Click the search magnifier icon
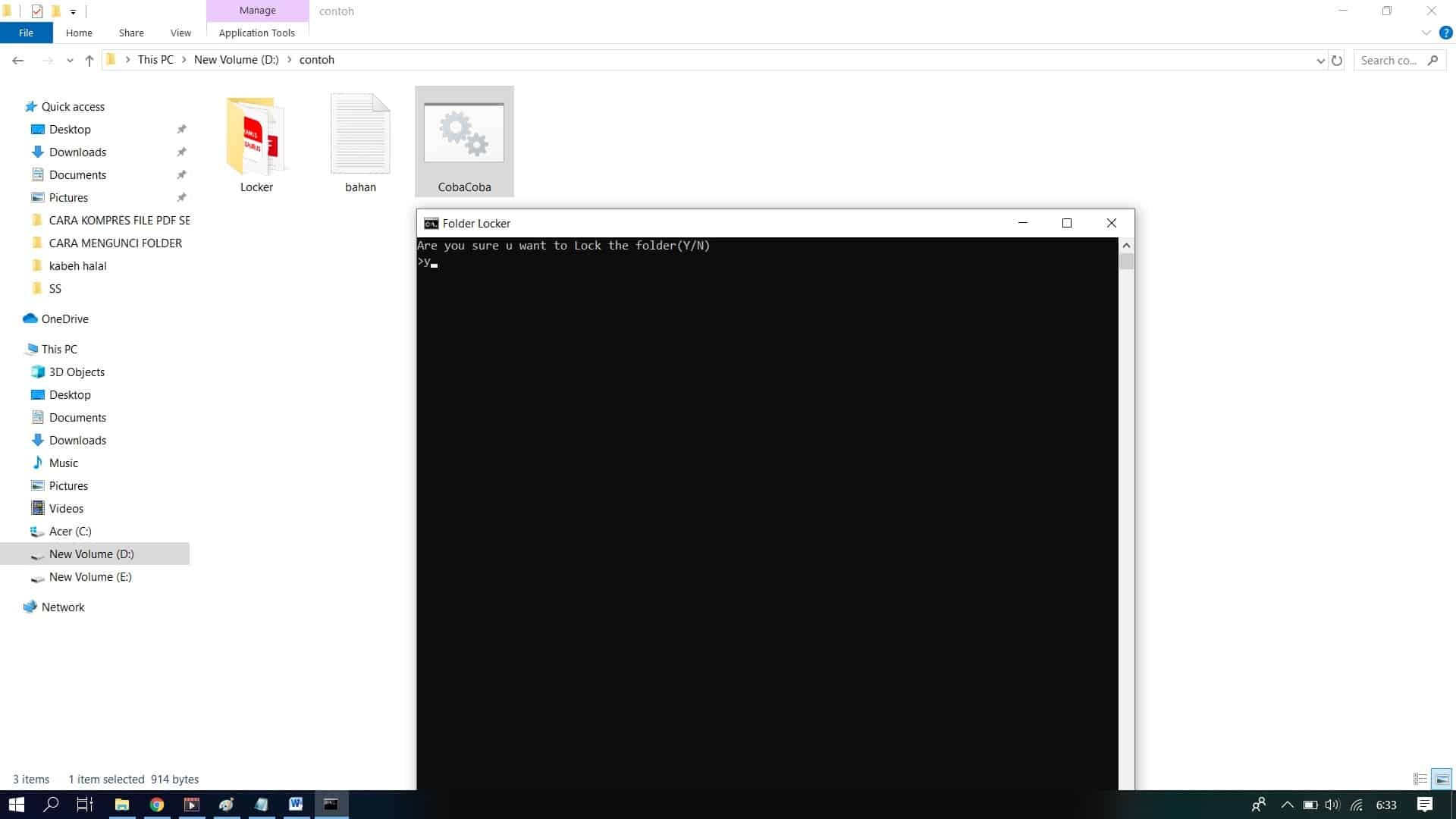 [1432, 60]
